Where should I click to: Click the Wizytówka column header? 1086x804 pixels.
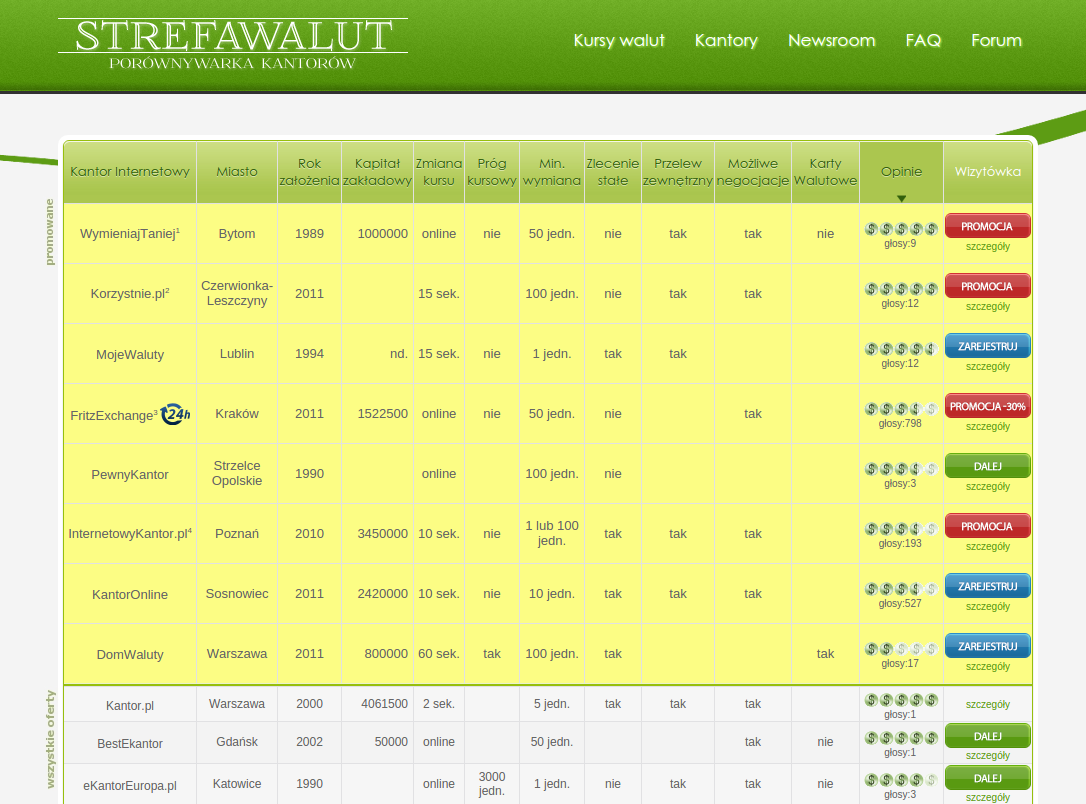click(x=988, y=172)
